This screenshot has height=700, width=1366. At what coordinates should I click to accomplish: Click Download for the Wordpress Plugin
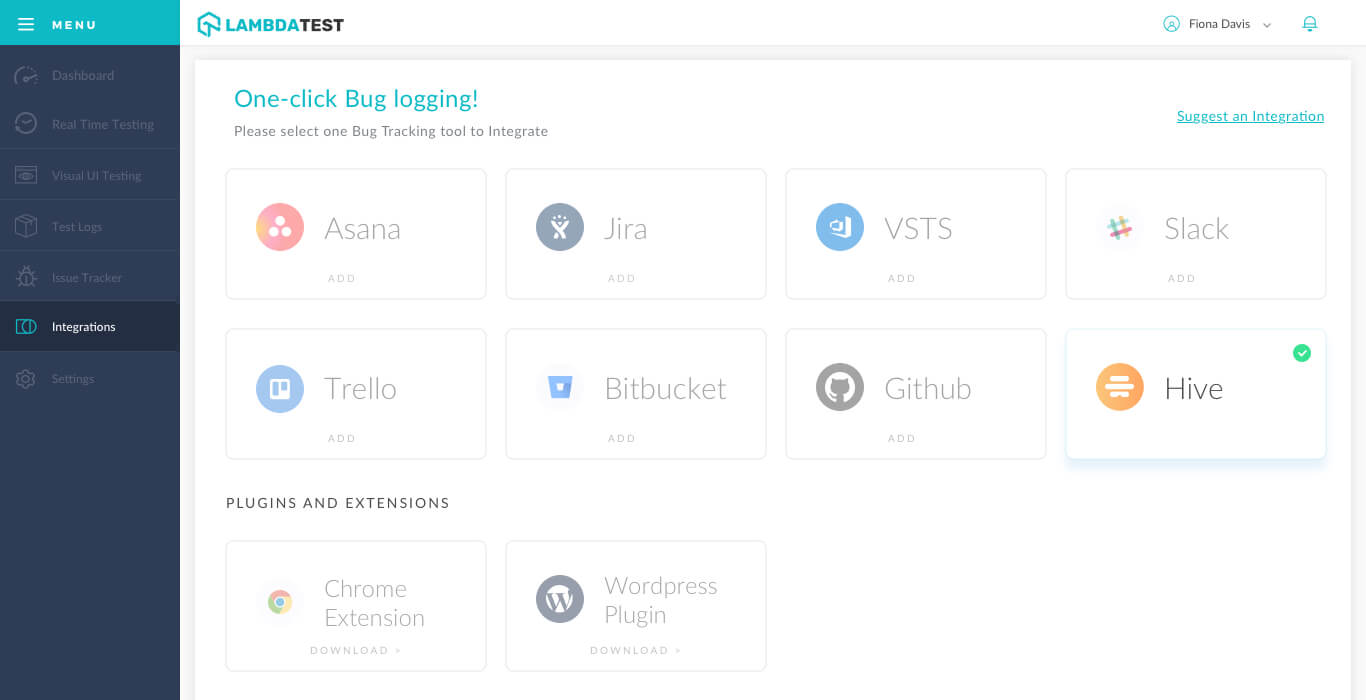(x=635, y=650)
